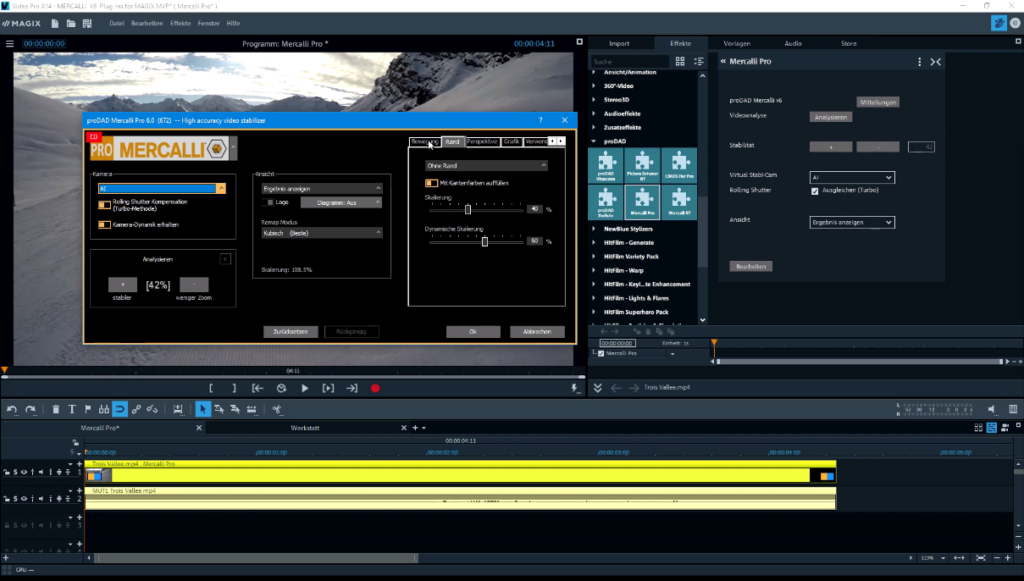Expand the HitFilm - Warp category
The height and width of the screenshot is (581, 1024).
pyautogui.click(x=594, y=270)
